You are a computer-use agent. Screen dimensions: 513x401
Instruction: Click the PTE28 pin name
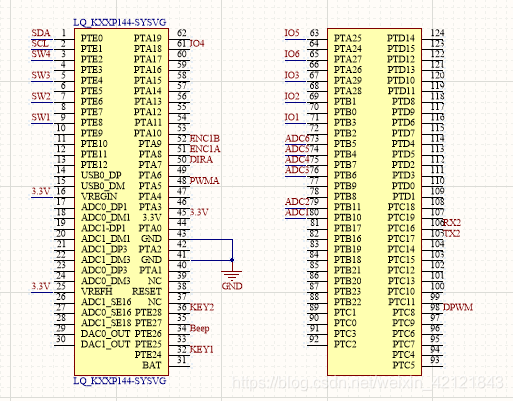(148, 313)
